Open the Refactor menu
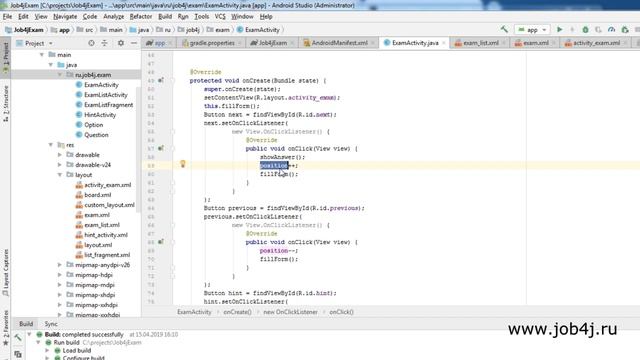This screenshot has height=360, width=640. pyautogui.click(x=141, y=16)
